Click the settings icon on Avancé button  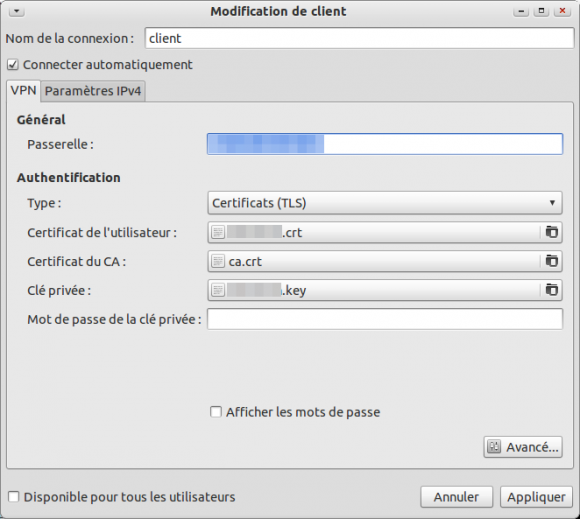[x=494, y=447]
